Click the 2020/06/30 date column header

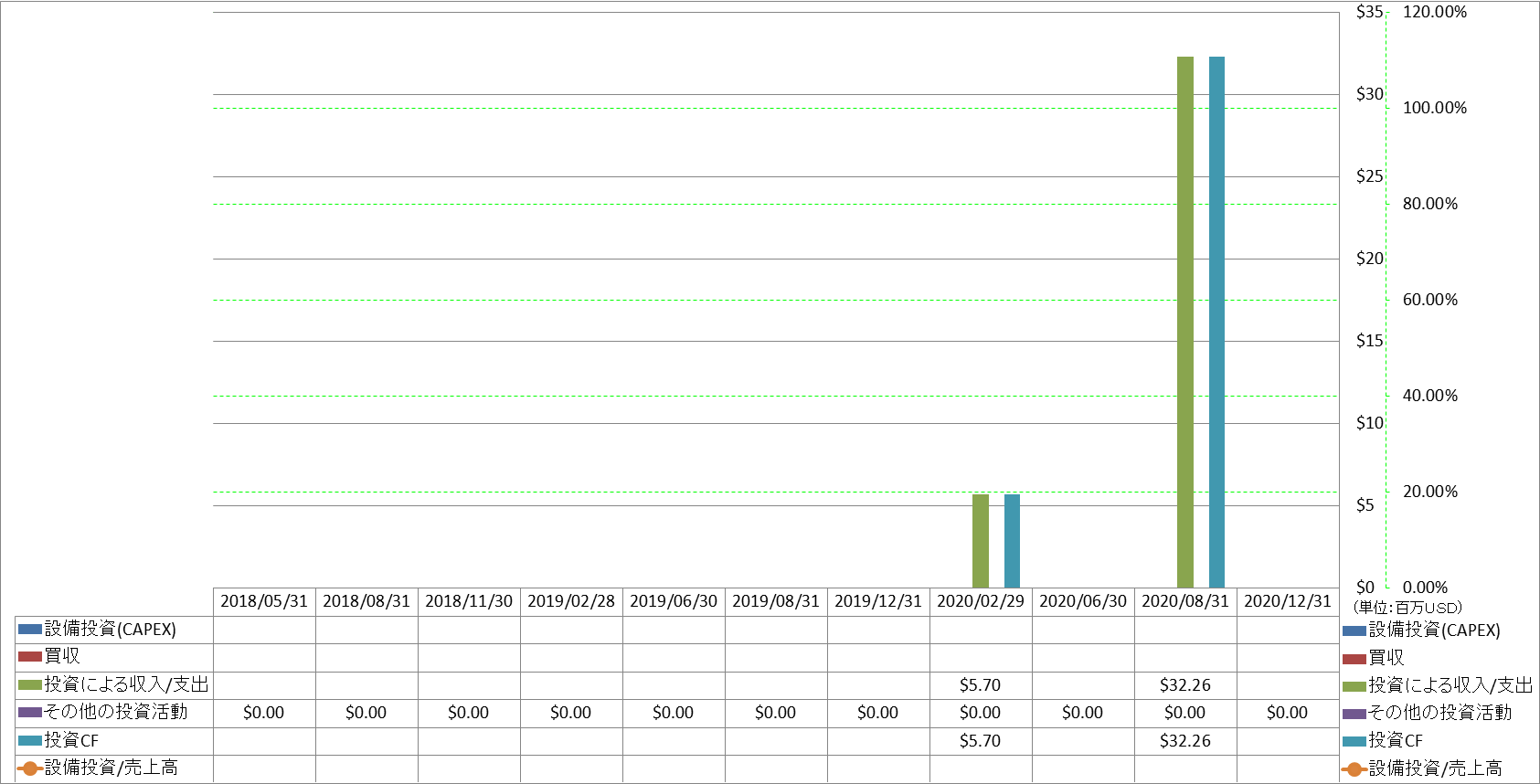1083,601
